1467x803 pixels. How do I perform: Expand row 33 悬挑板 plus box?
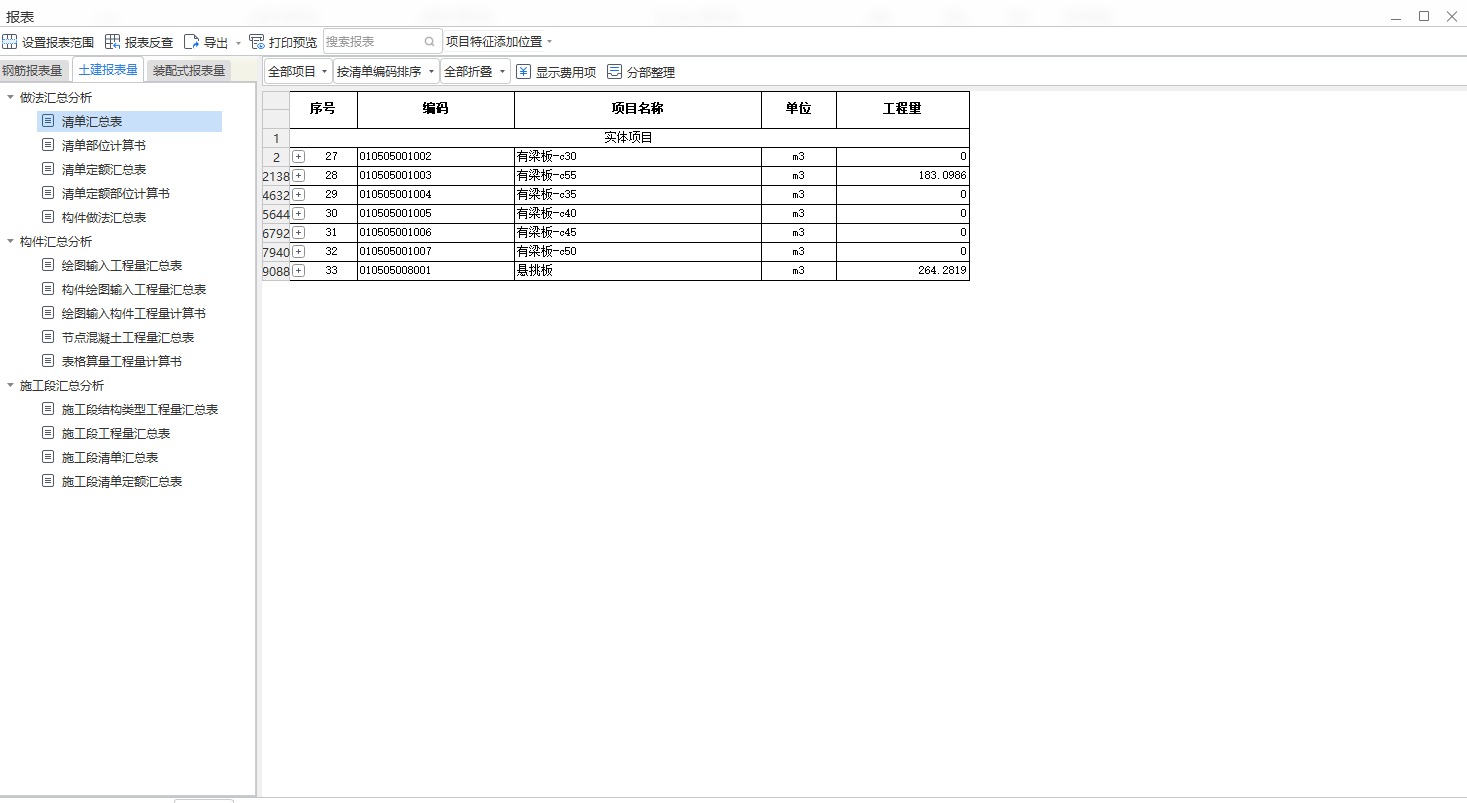point(298,271)
